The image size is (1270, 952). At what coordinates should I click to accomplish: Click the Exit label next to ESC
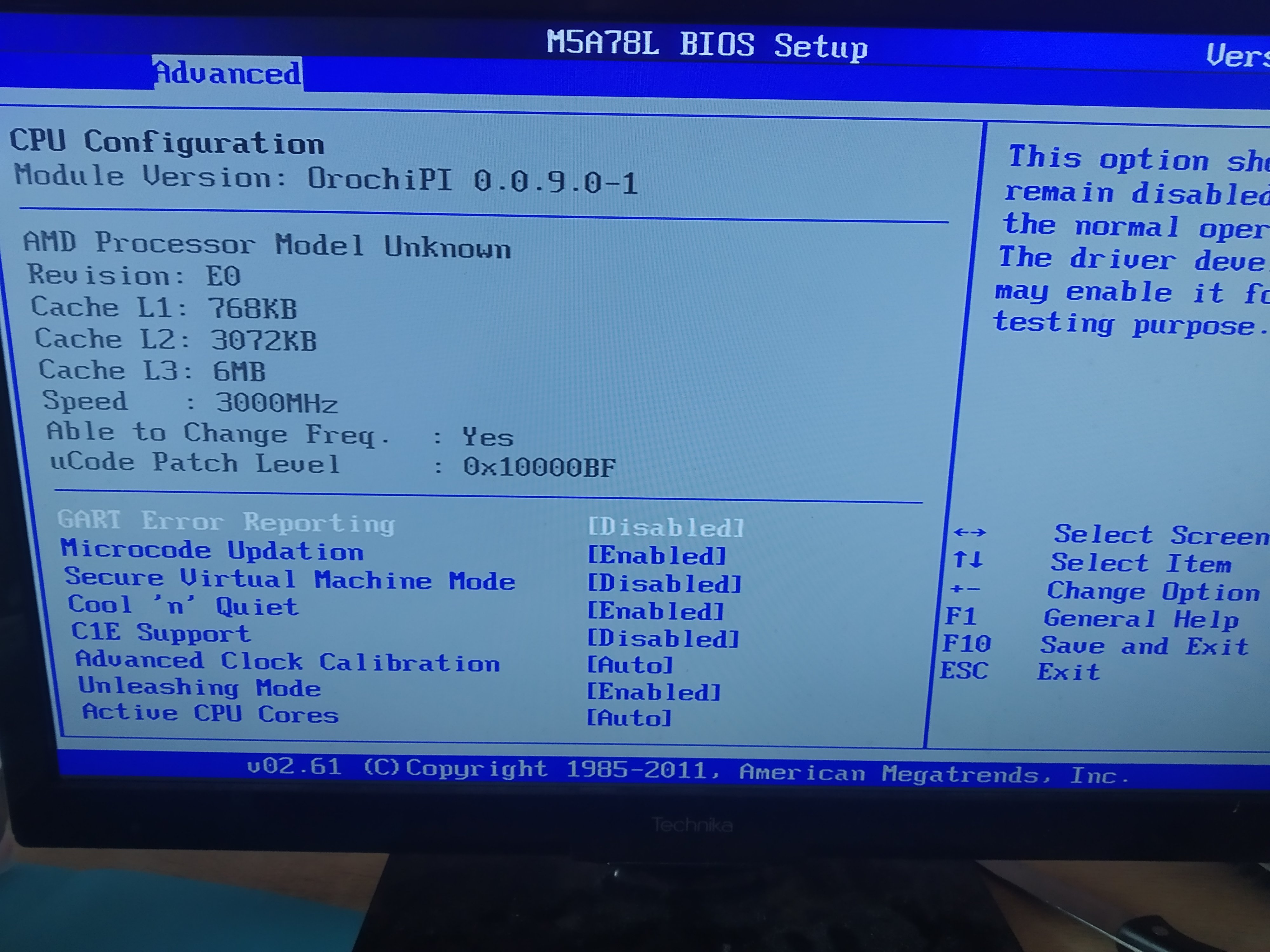point(1068,671)
